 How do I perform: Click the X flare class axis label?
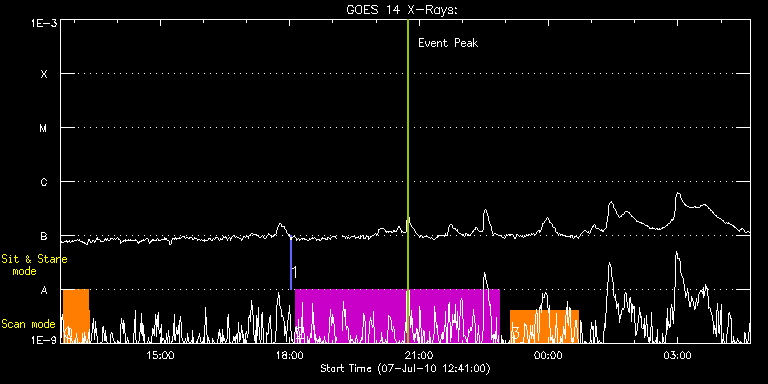[x=44, y=74]
